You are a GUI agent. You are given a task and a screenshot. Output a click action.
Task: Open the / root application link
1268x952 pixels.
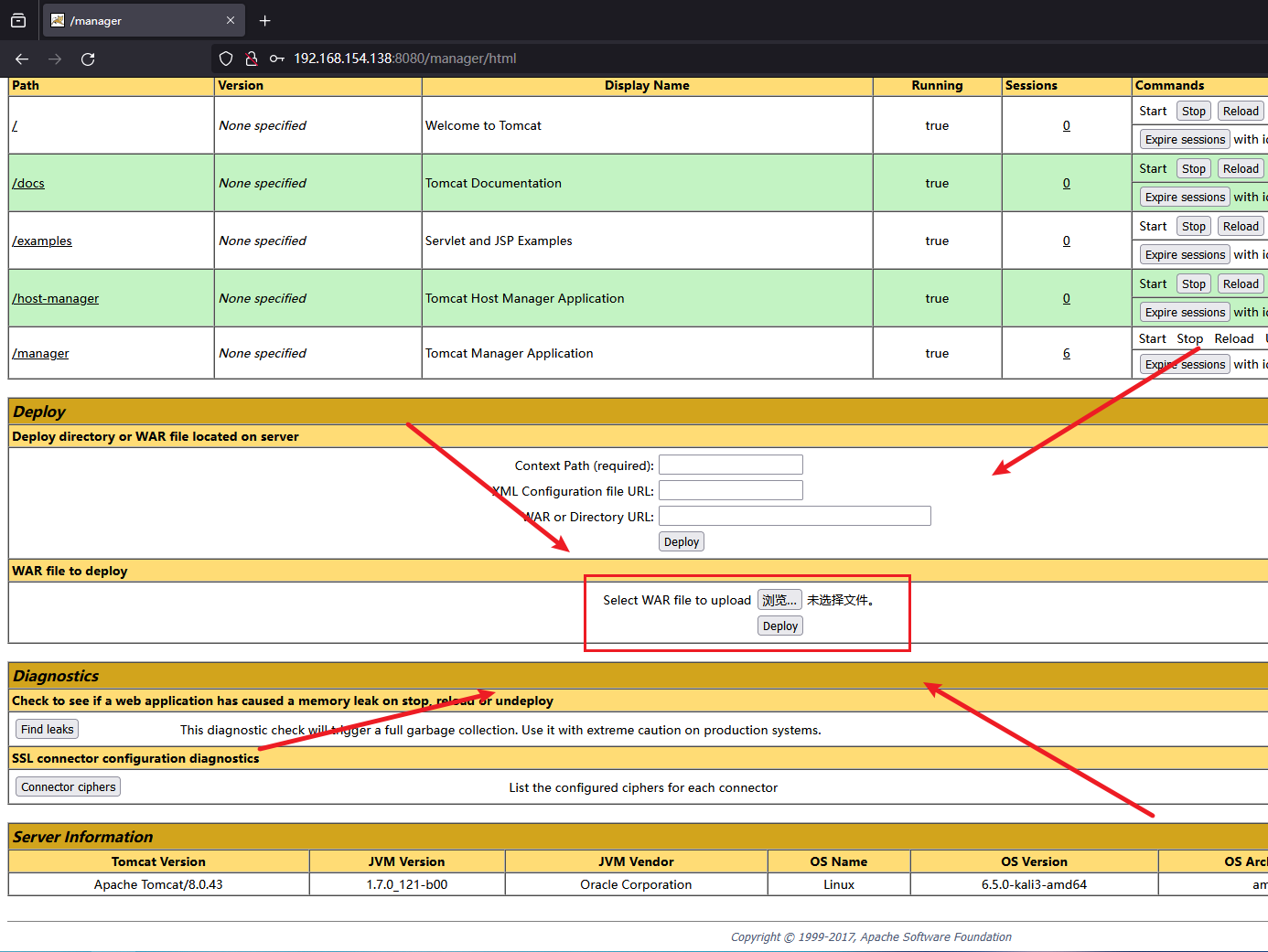(15, 125)
